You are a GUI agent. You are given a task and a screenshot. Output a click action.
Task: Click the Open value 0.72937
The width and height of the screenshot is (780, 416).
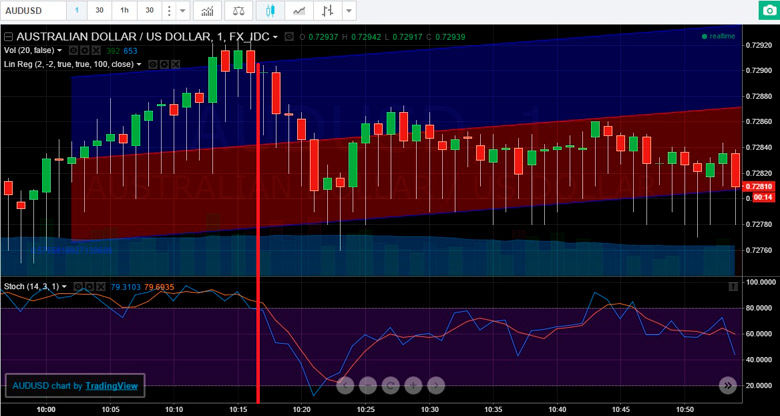point(323,37)
